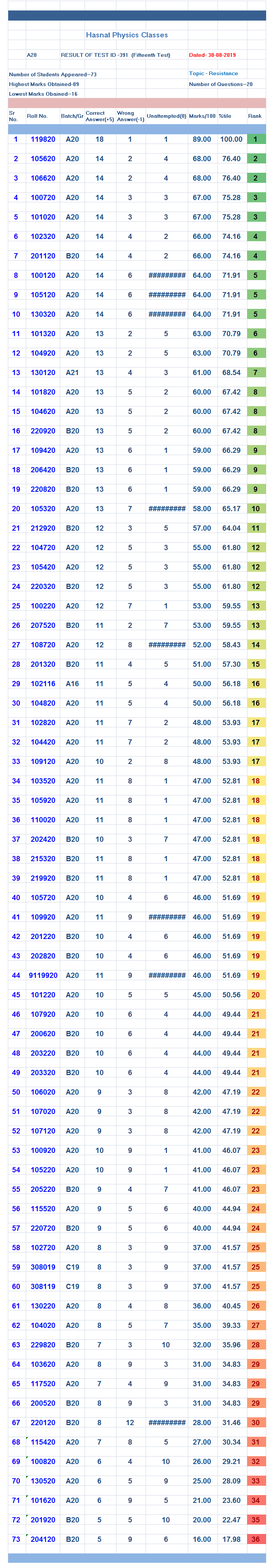Screen dimensions: 274x1568
Task: Select roll number 207520
Action: 43,626
